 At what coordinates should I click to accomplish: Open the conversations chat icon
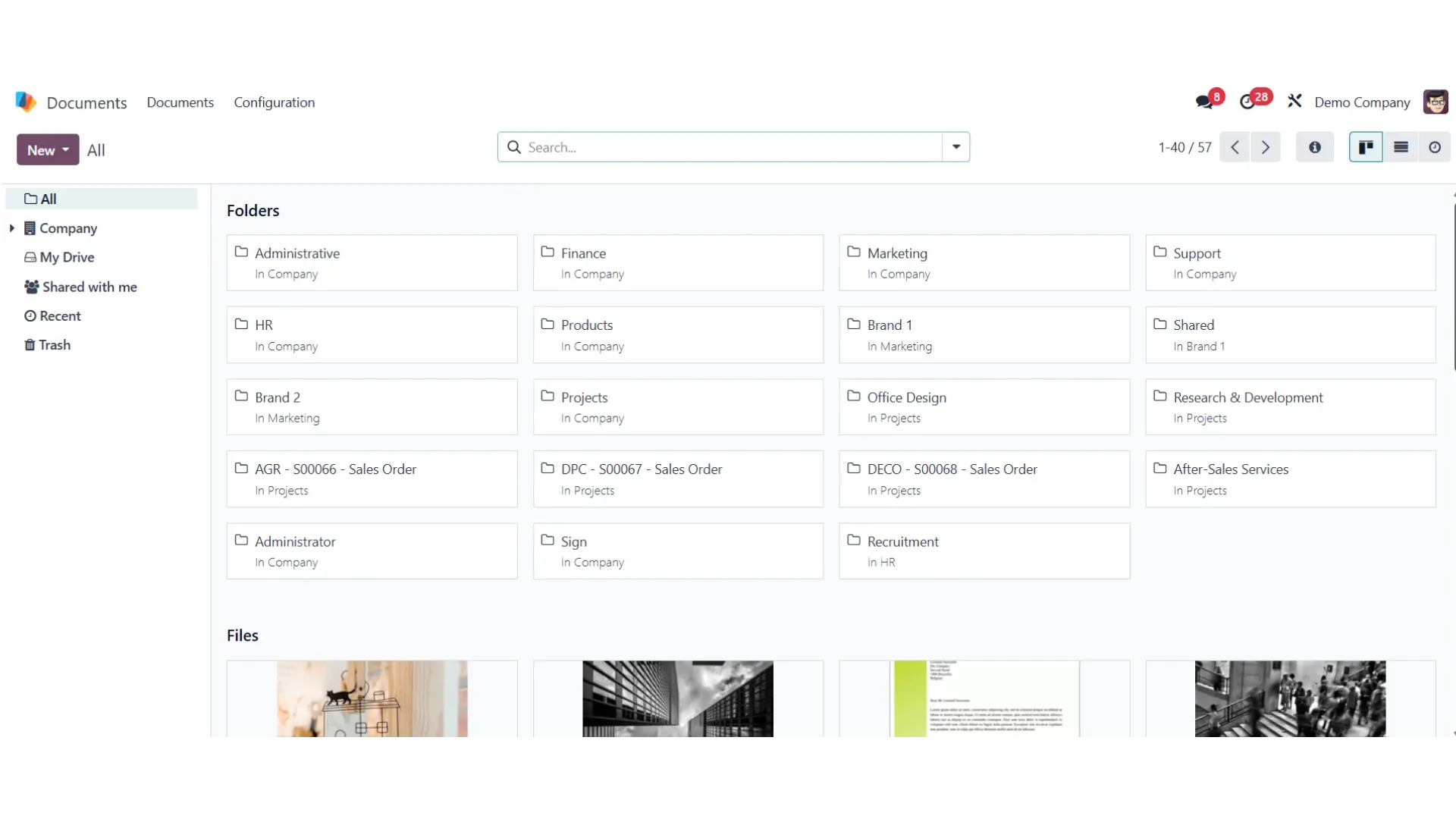(1204, 102)
